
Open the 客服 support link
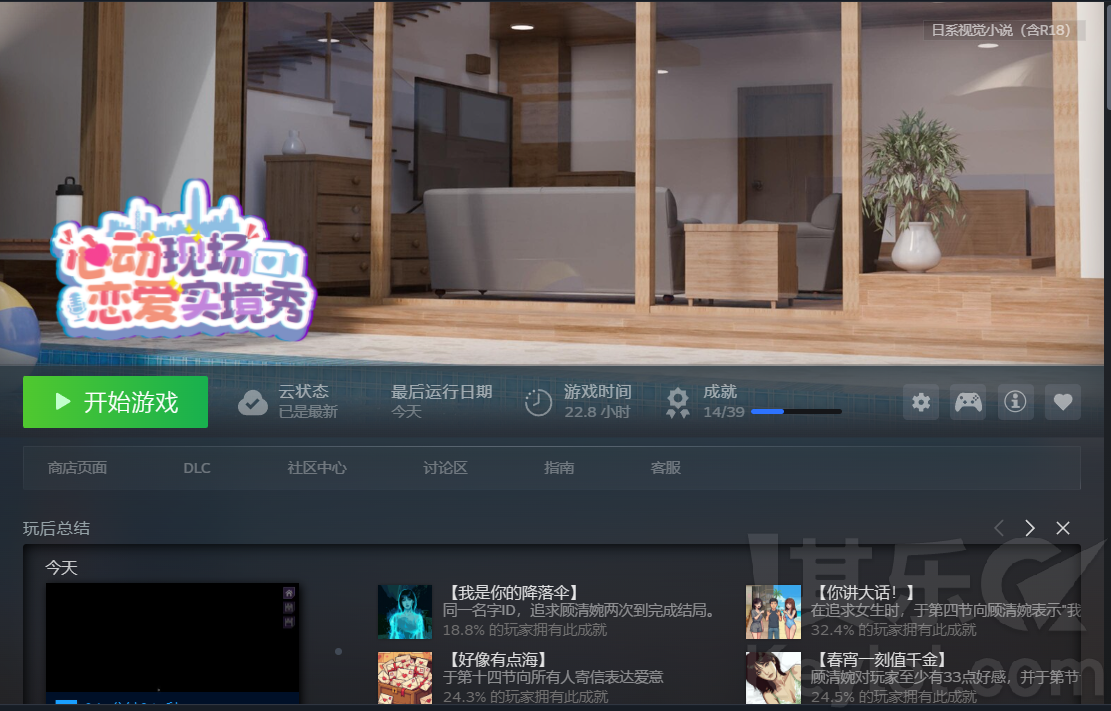[x=665, y=468]
